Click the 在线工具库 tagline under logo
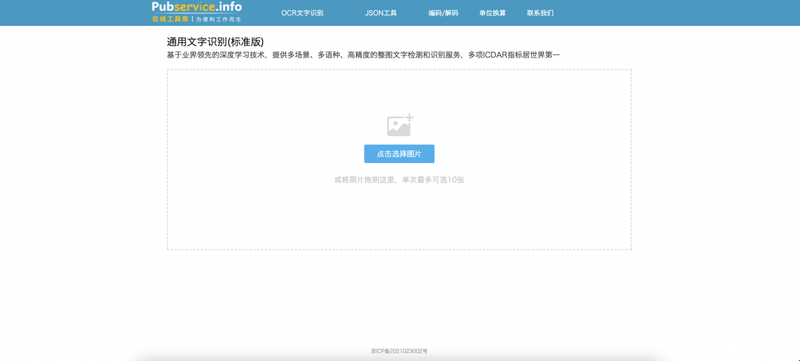 coord(170,19)
